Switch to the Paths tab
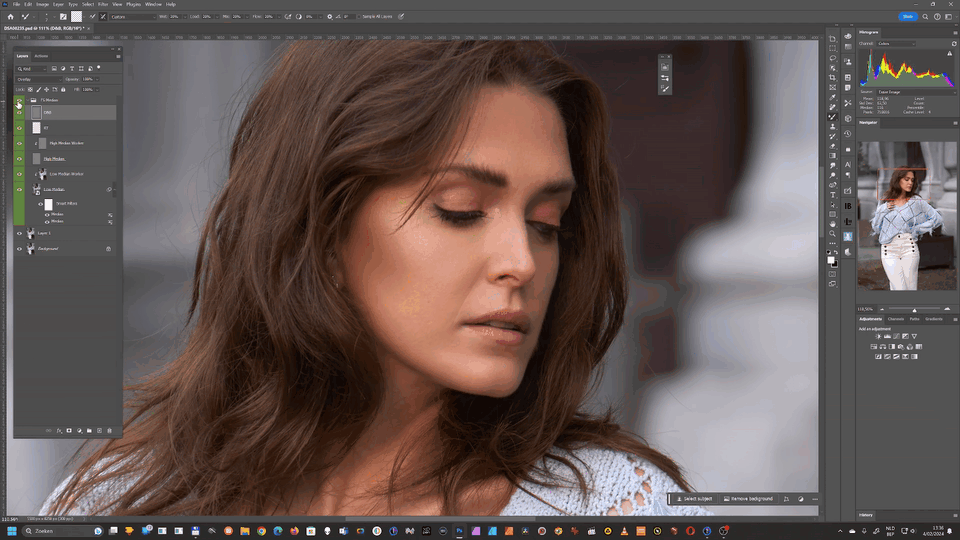This screenshot has height=540, width=960. [914, 319]
